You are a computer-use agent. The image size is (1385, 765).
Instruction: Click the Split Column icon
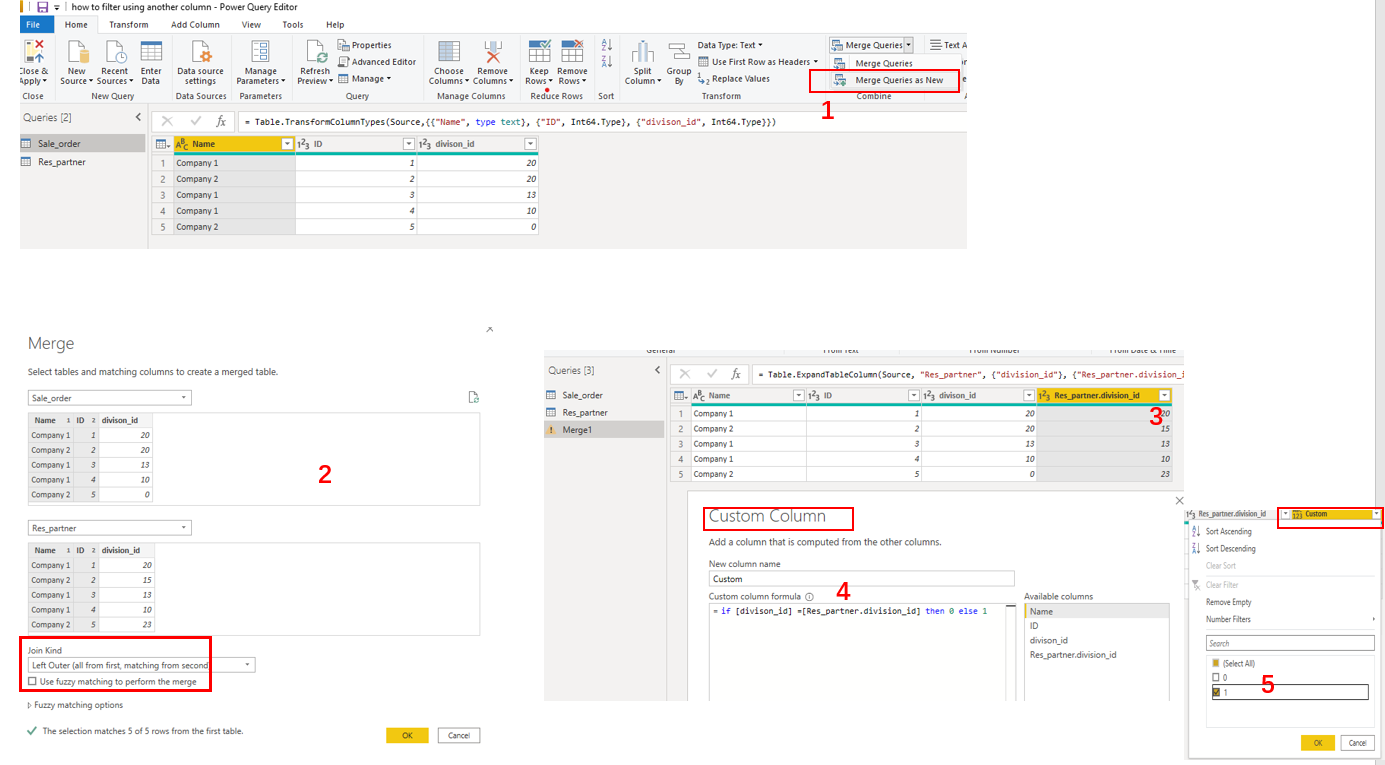click(x=642, y=52)
